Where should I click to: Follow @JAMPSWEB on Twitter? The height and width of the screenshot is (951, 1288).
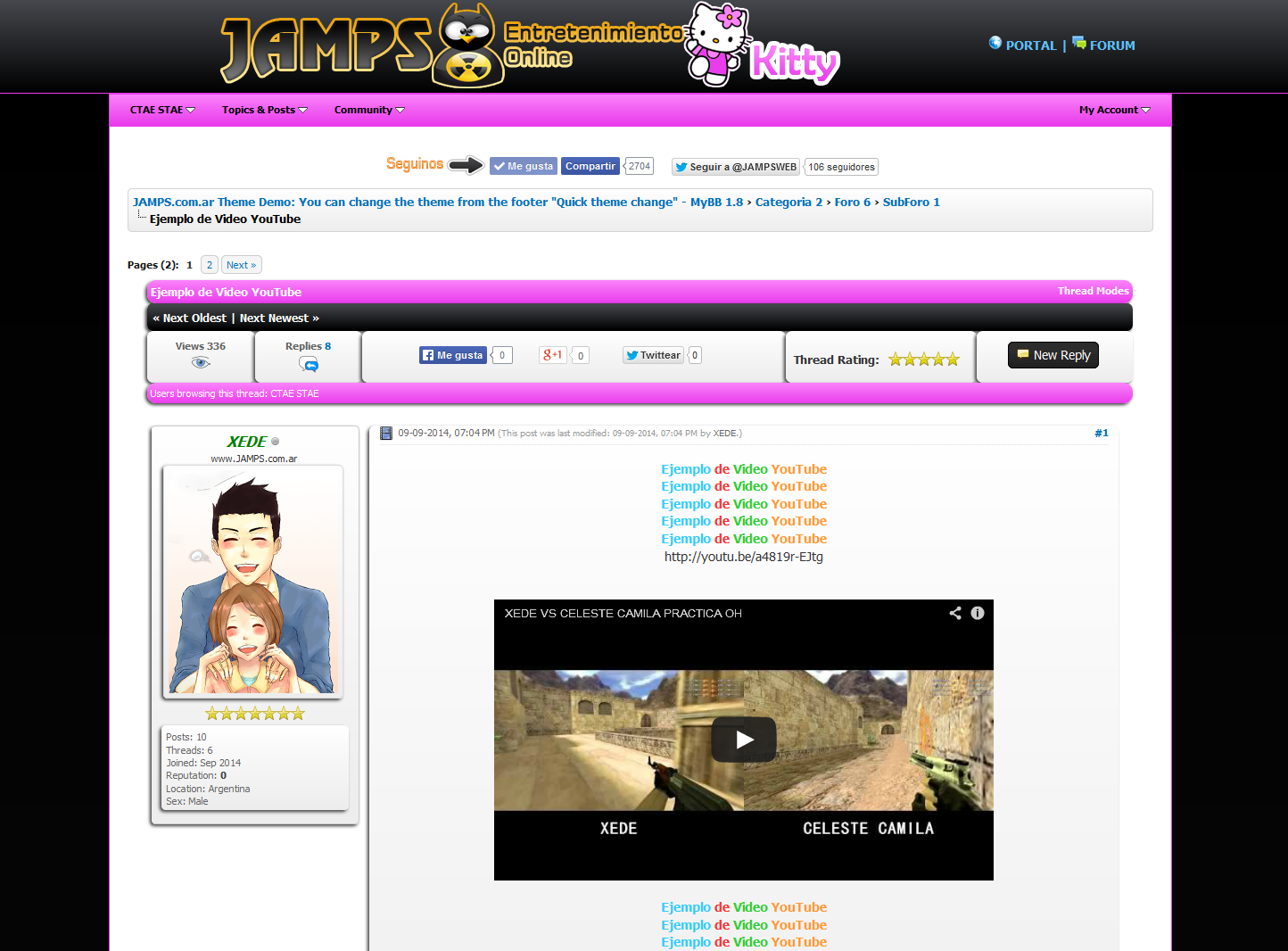tap(735, 167)
